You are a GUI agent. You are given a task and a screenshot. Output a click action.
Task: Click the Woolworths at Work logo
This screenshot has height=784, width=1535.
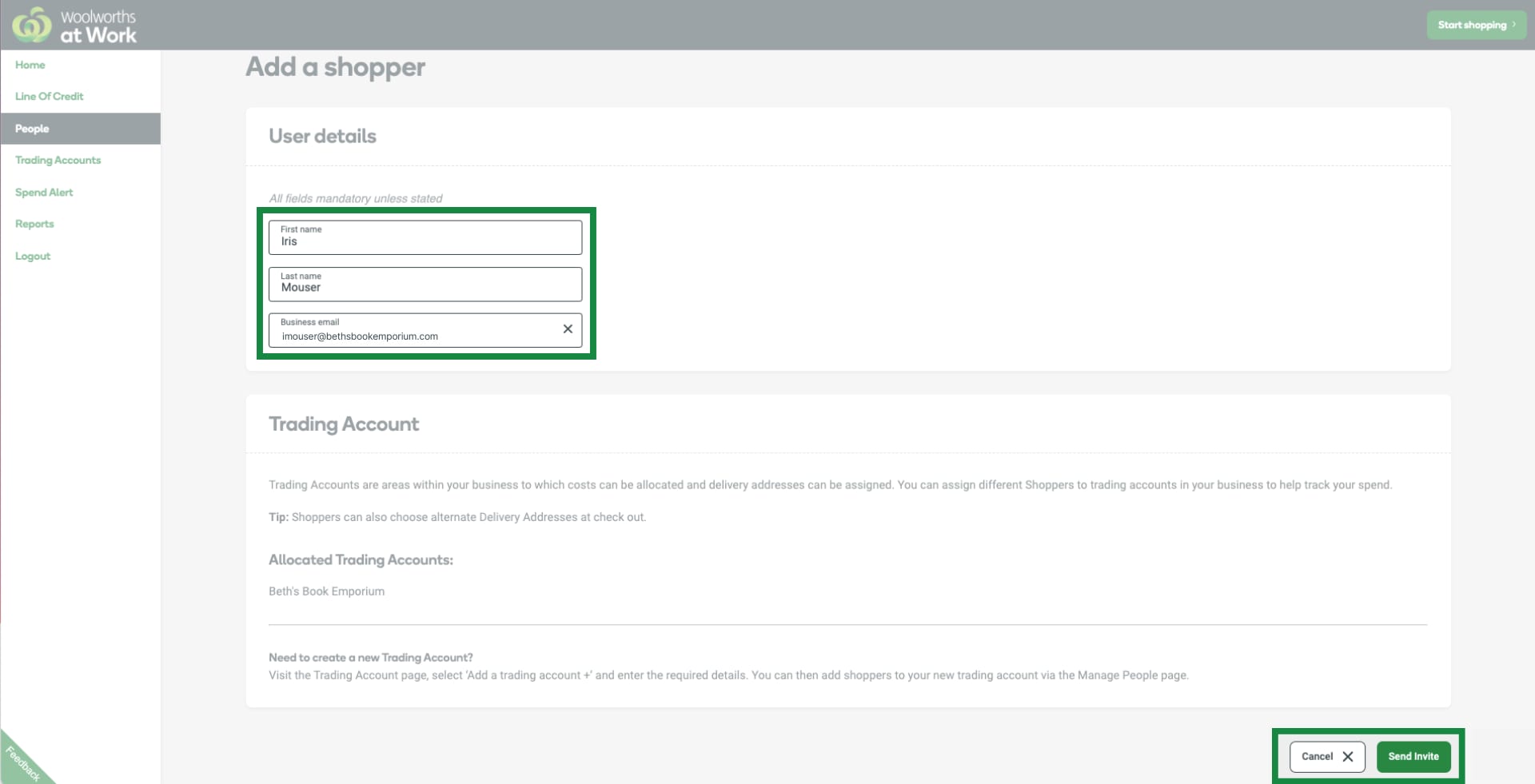pyautogui.click(x=74, y=24)
